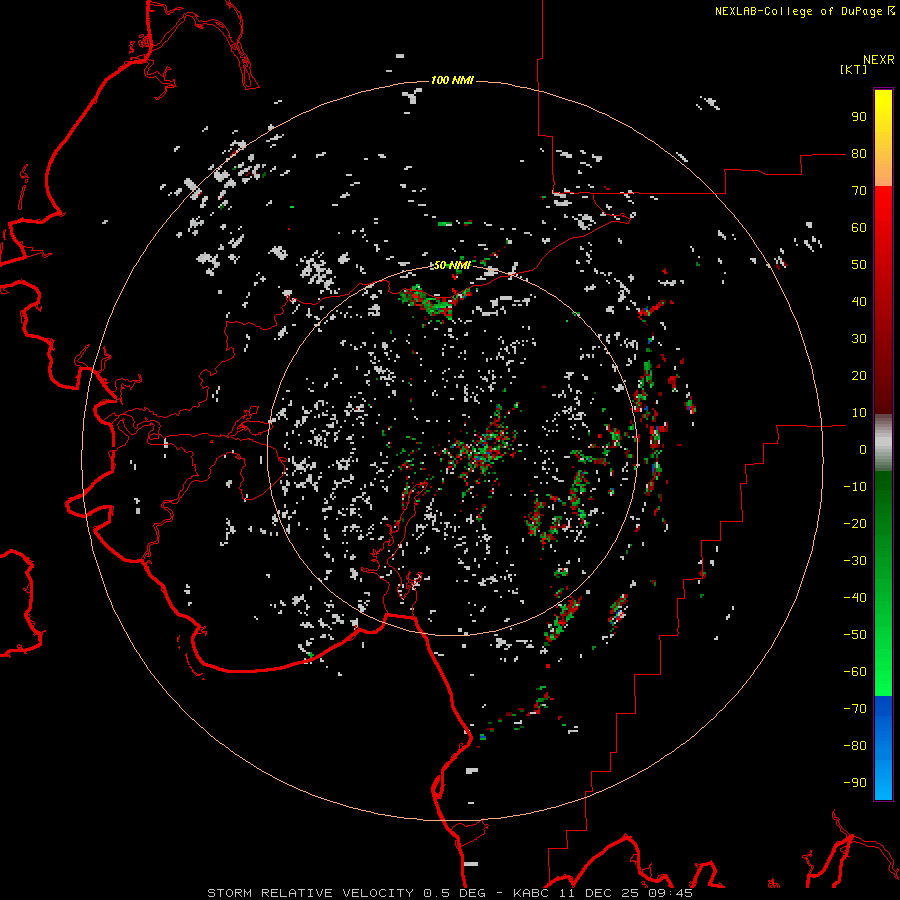Click the -90 value on velocity scale
This screenshot has width=900, height=900.
coord(855,783)
